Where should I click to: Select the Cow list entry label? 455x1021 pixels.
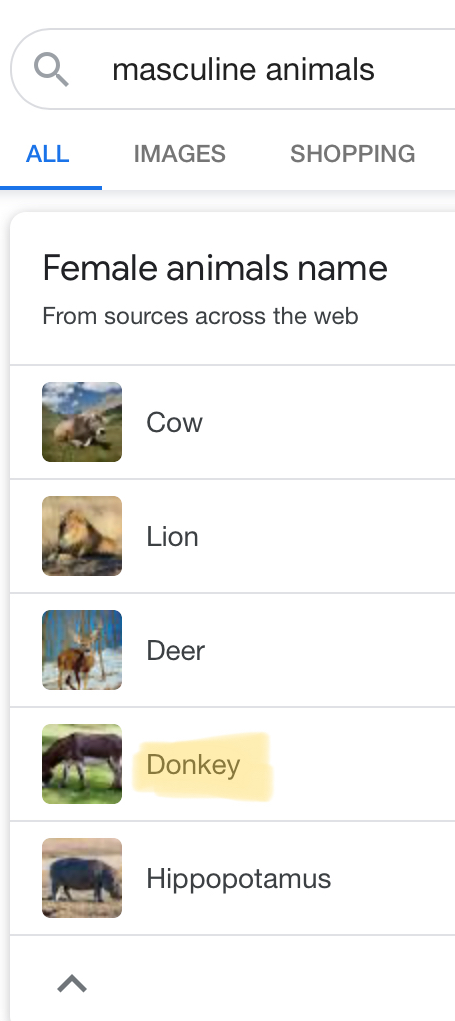(174, 423)
